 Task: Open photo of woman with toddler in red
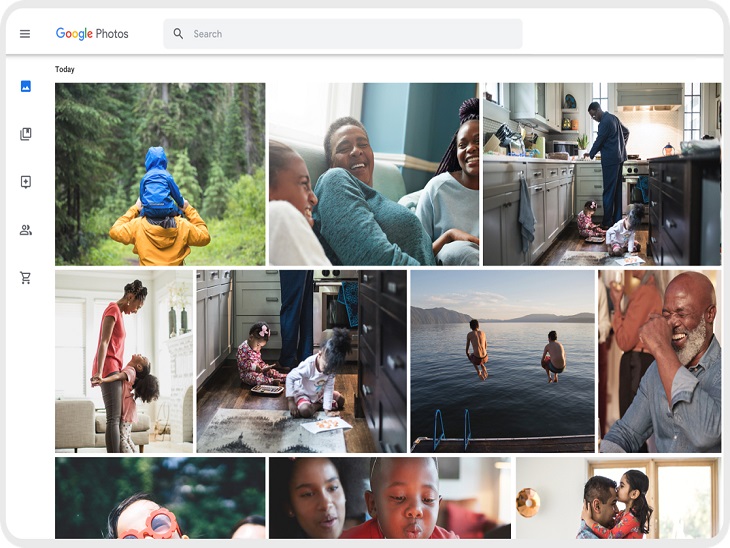point(389,499)
